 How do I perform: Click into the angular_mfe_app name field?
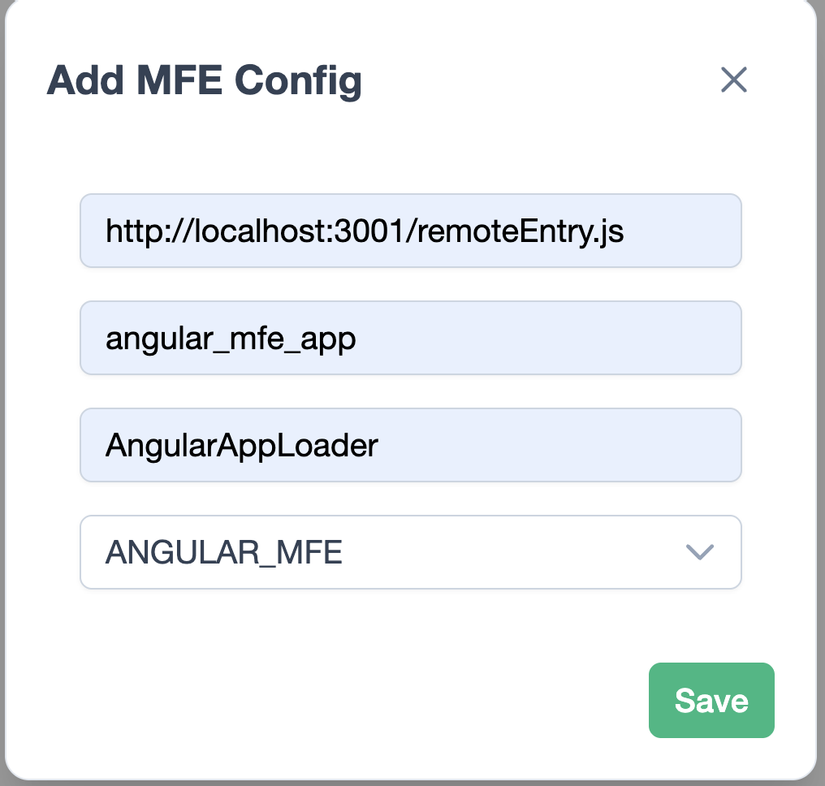coord(410,338)
